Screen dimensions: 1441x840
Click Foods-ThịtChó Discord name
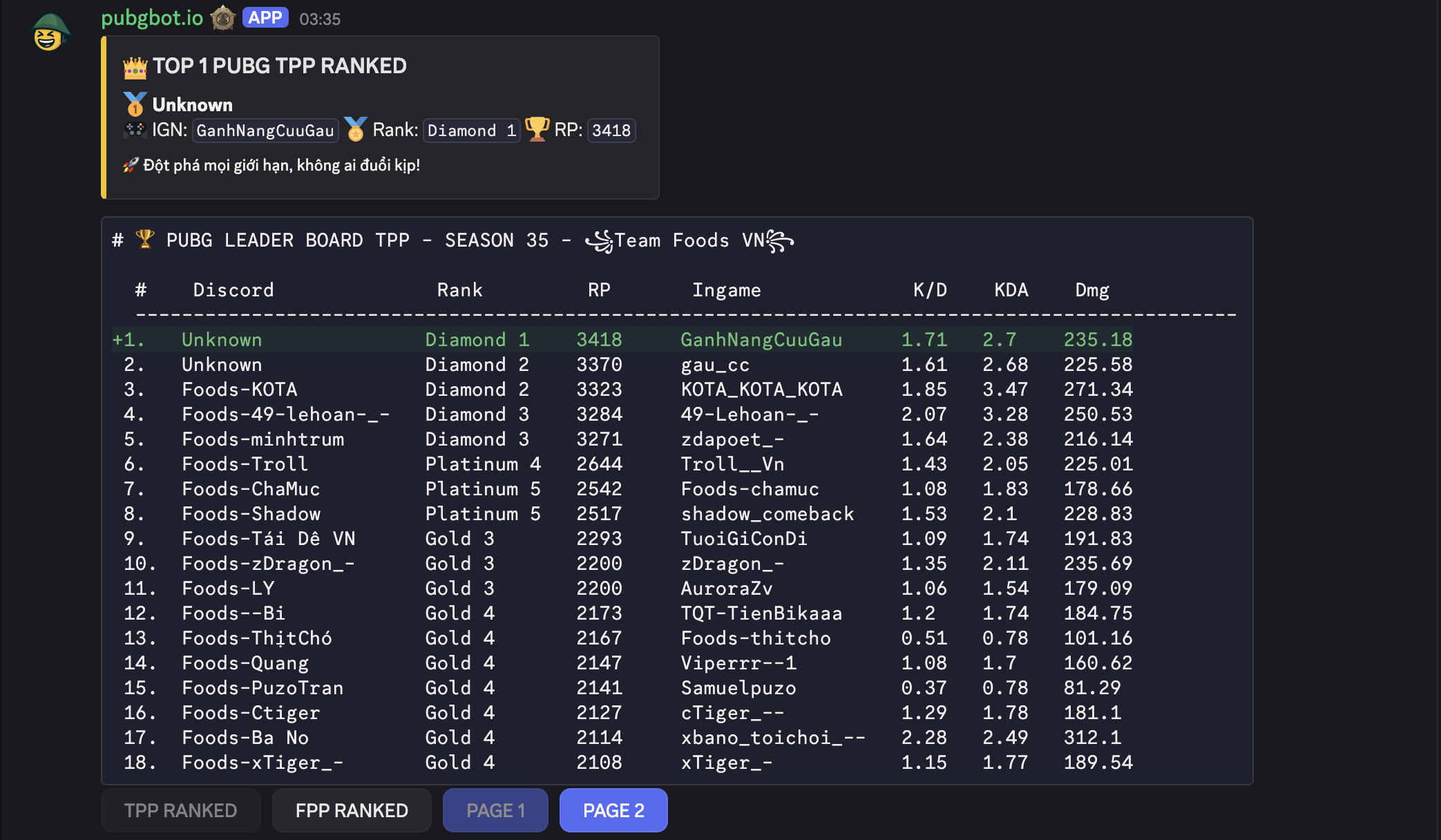click(x=257, y=638)
